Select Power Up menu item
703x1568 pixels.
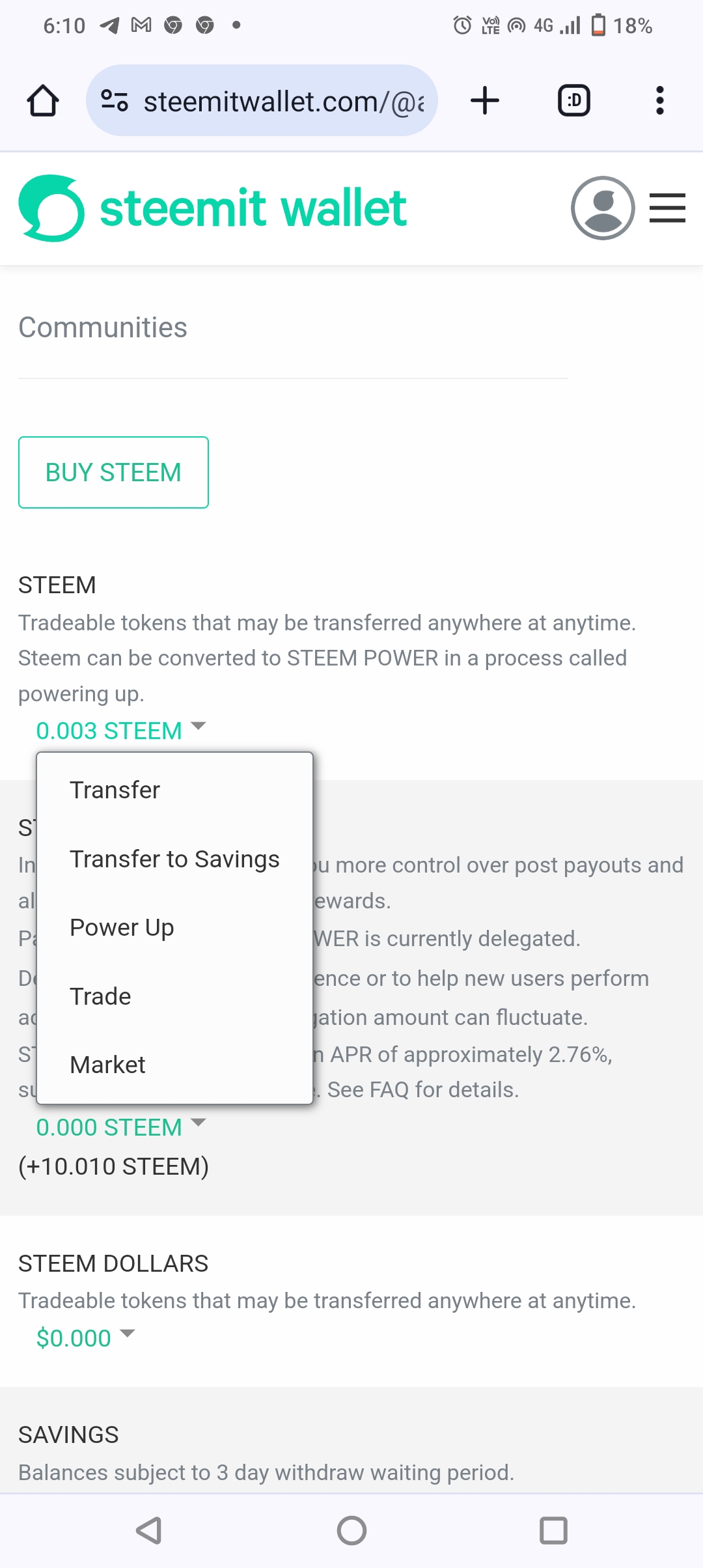[x=122, y=927]
